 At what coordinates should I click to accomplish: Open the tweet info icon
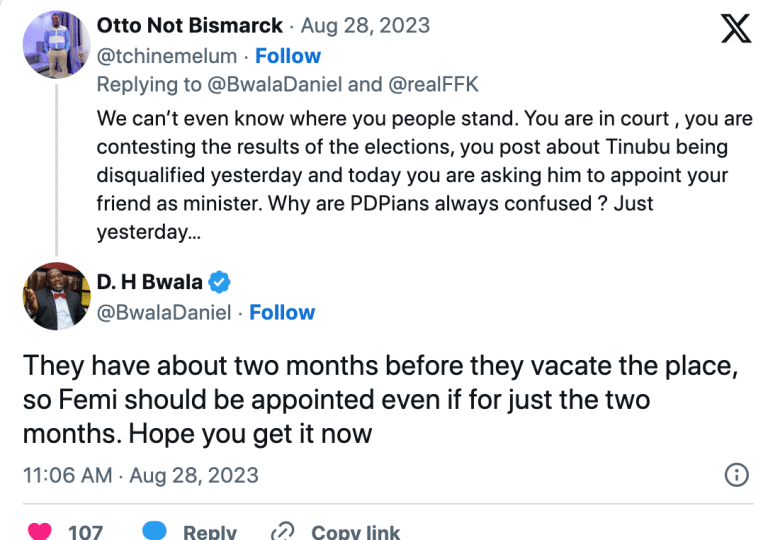pos(737,475)
